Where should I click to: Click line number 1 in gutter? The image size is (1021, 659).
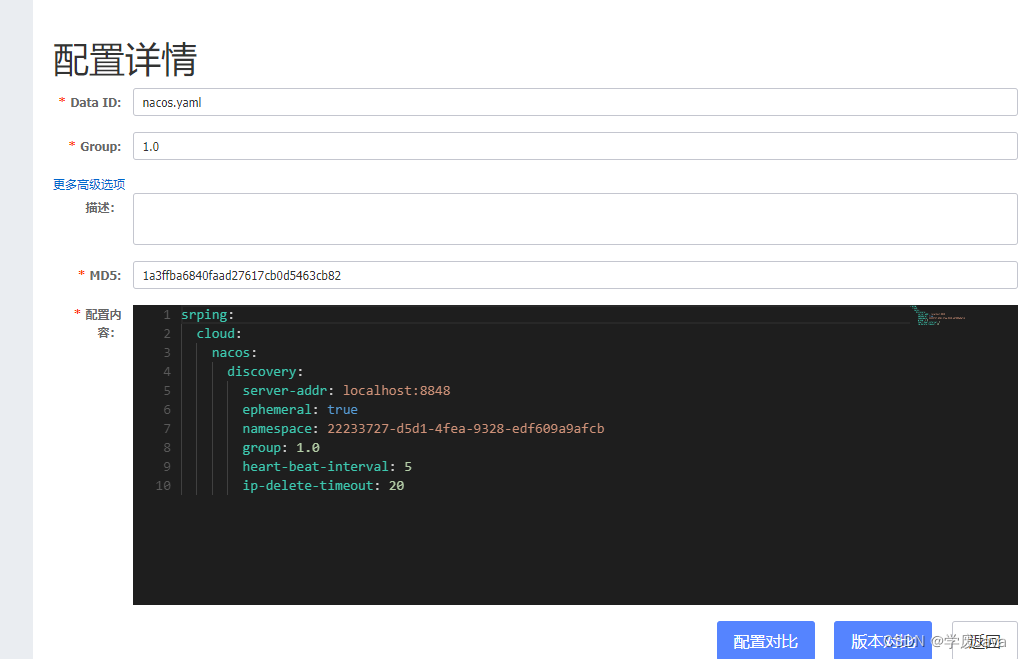click(167, 315)
